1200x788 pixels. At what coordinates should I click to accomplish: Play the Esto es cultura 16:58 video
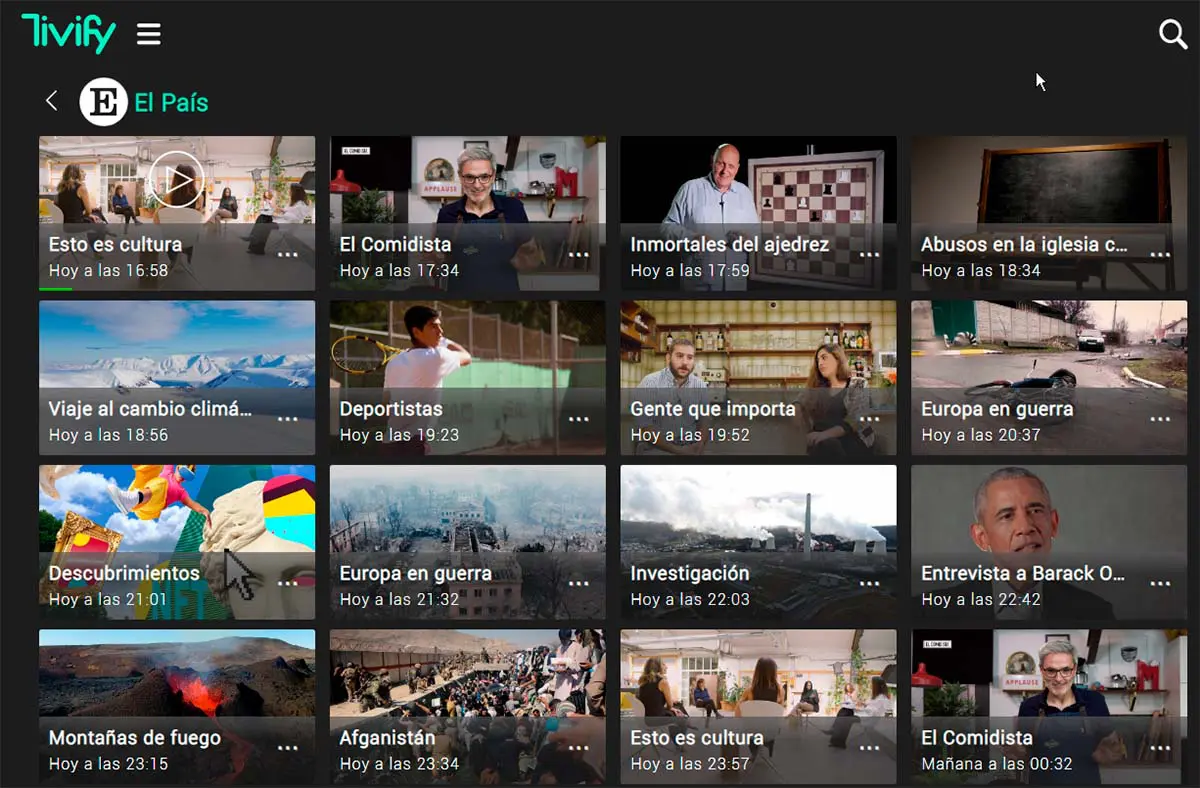coord(177,181)
